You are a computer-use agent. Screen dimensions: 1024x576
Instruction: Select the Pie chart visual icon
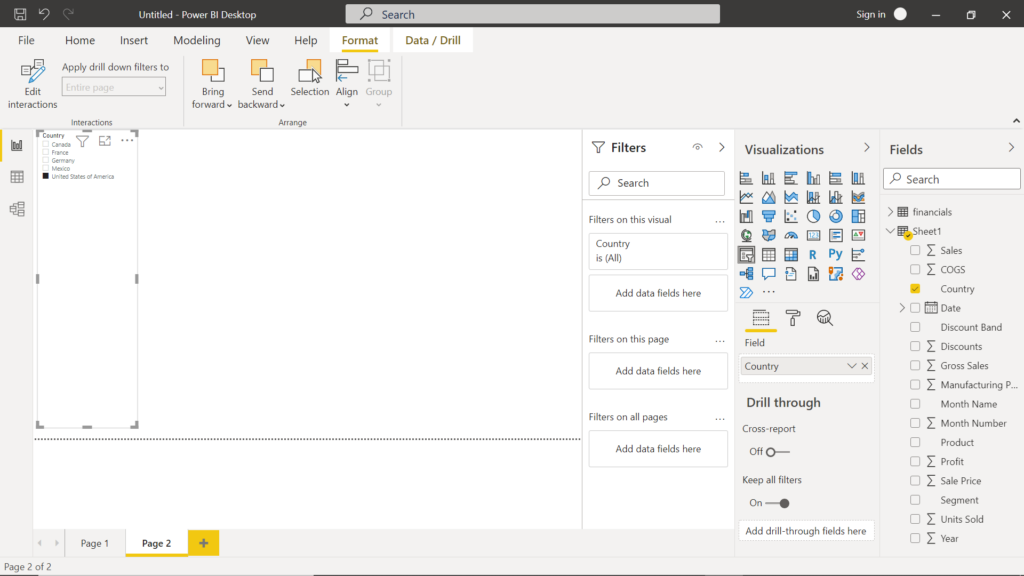(812, 215)
